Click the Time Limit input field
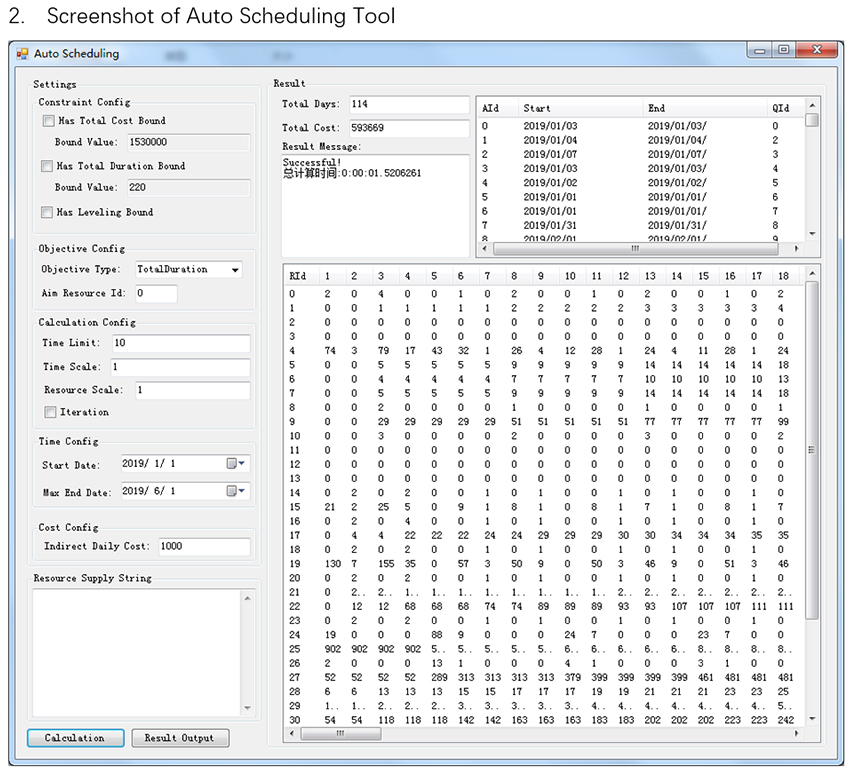 coord(179,344)
